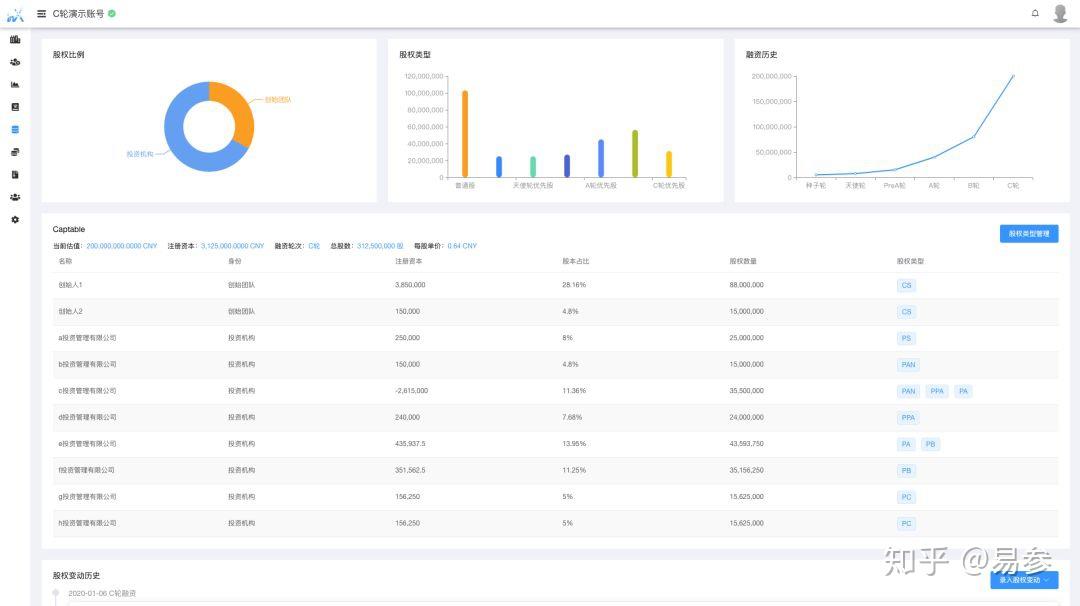
Task: Open the document icon in the sidebar
Action: tap(15, 175)
